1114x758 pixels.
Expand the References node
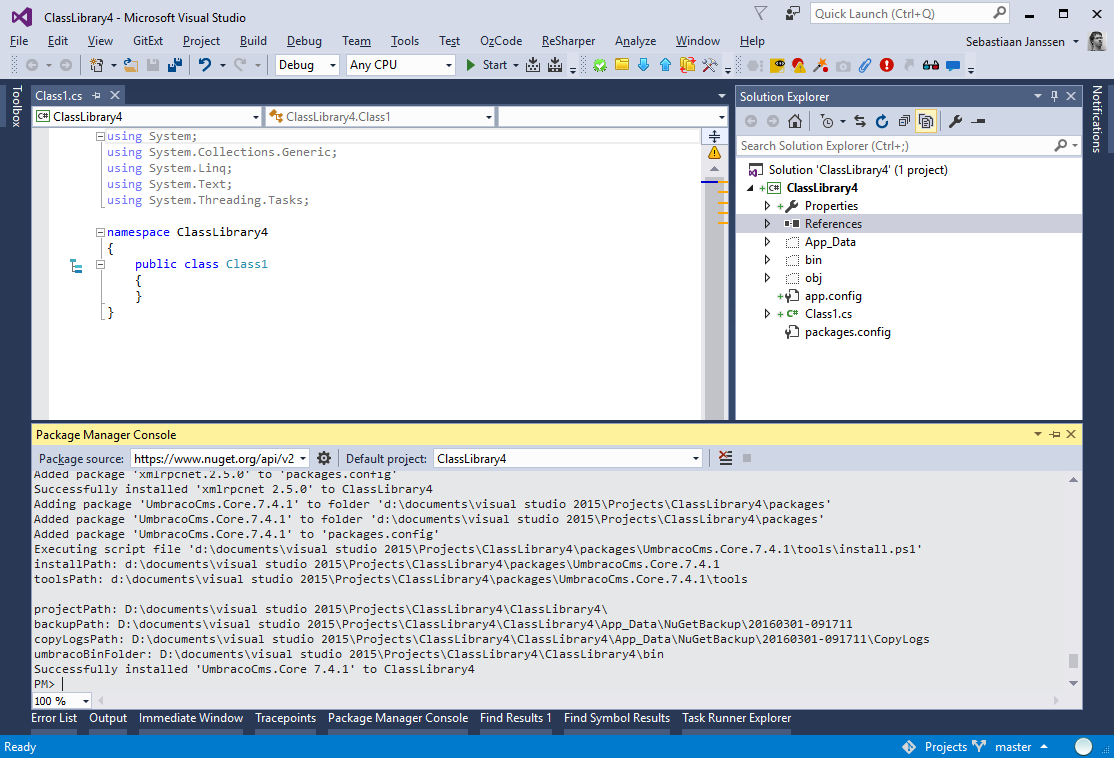pyautogui.click(x=767, y=224)
